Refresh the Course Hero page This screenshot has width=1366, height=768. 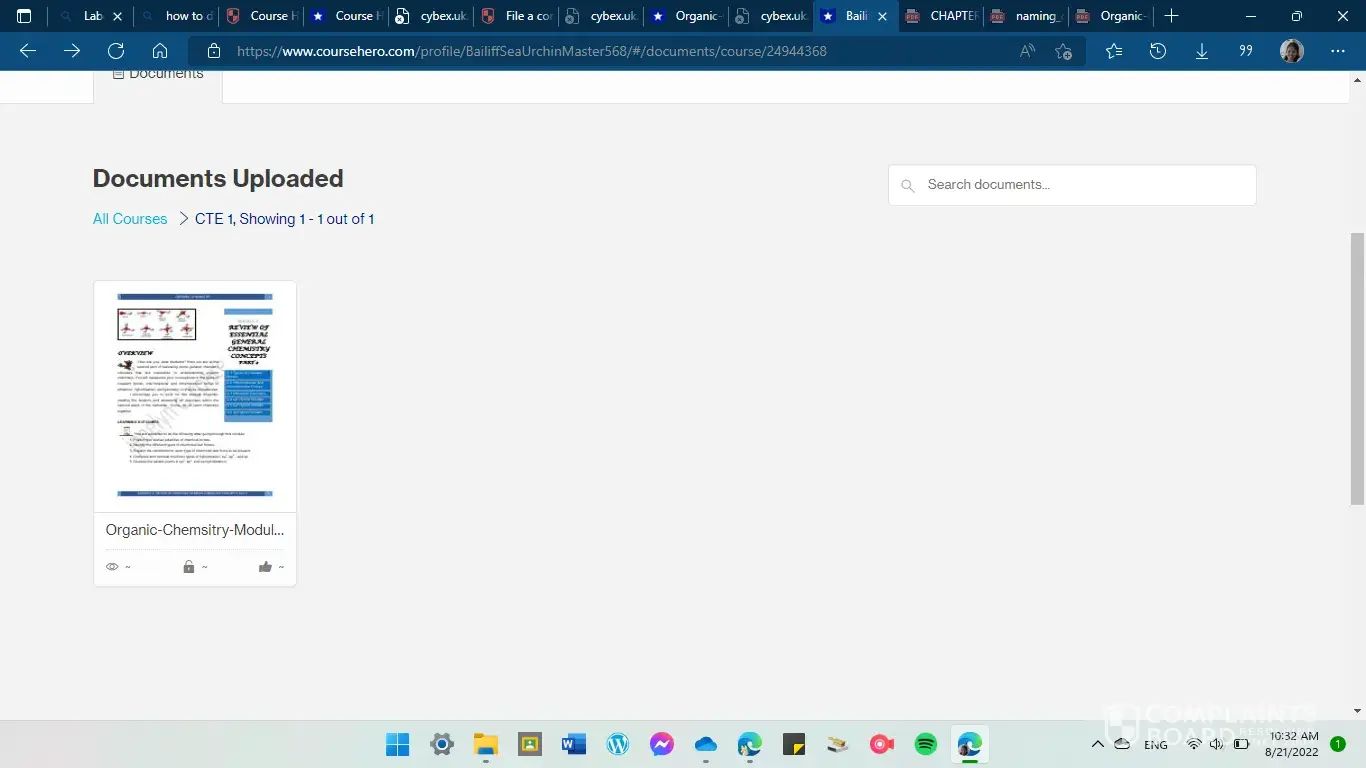click(116, 51)
